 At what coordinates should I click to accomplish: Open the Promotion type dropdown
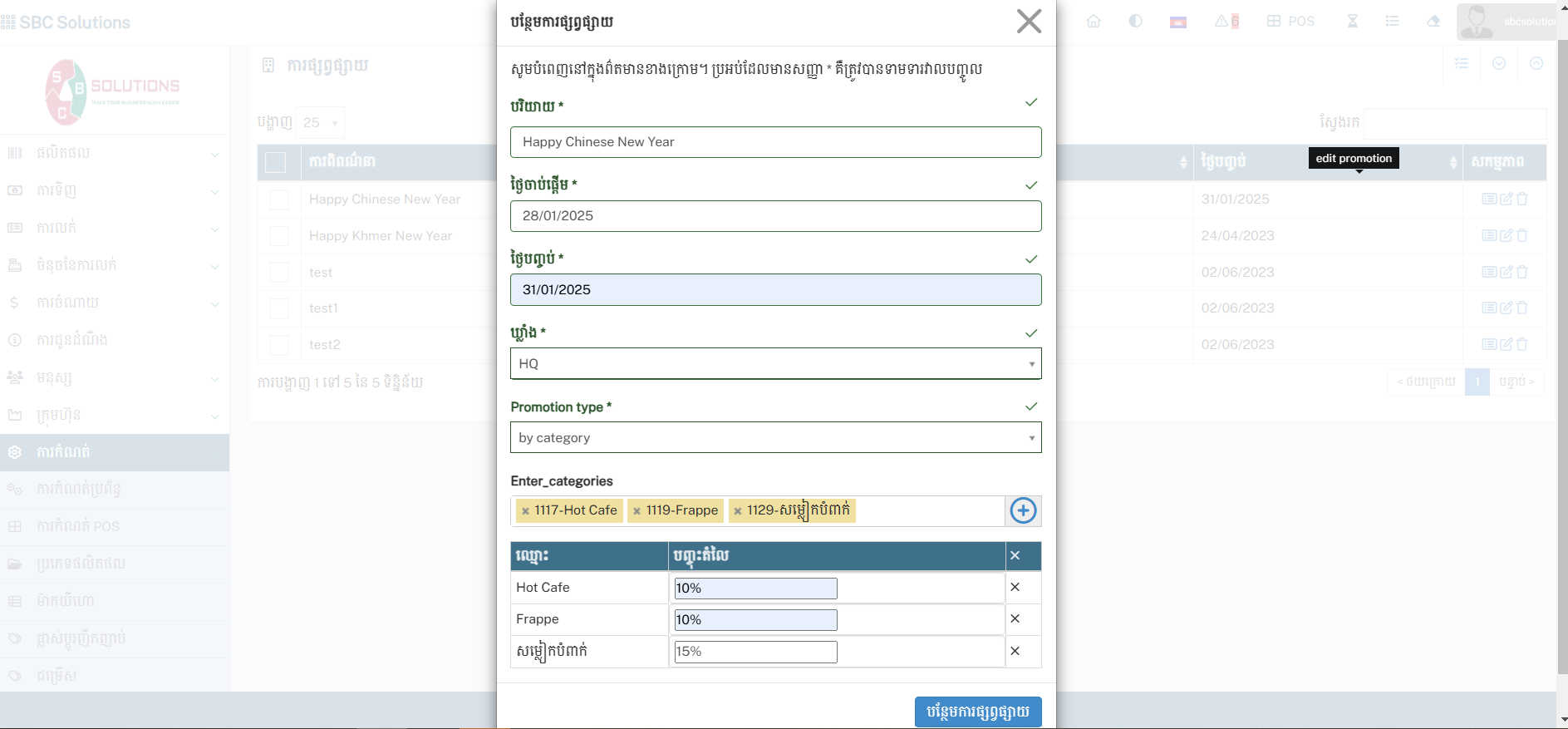[774, 437]
